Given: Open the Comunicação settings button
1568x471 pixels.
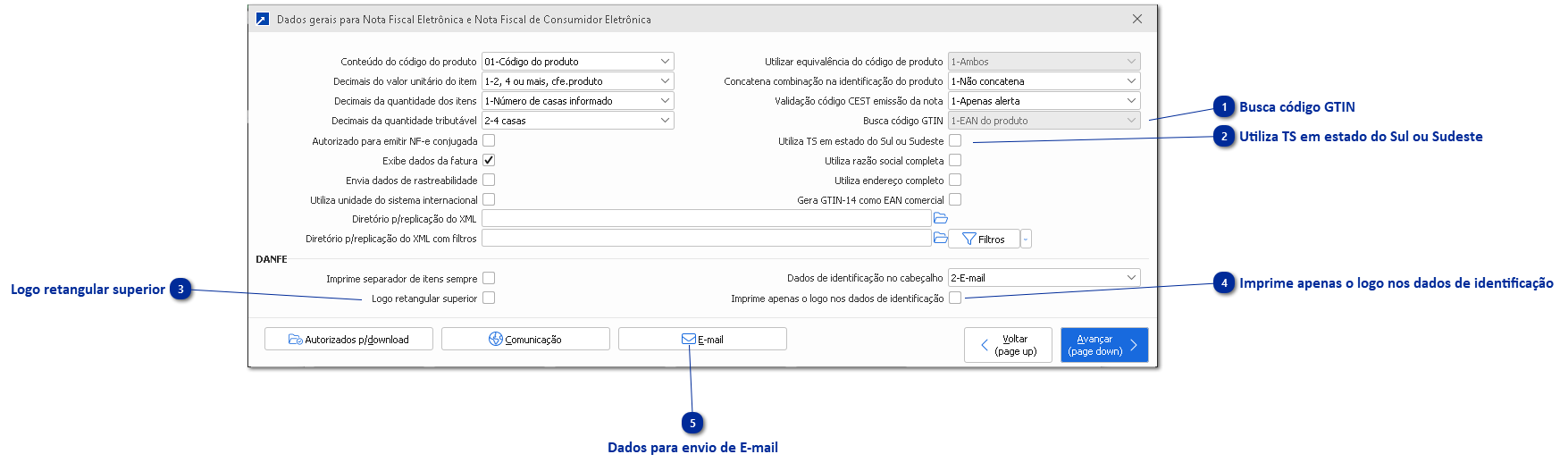Looking at the screenshot, I should point(525,339).
